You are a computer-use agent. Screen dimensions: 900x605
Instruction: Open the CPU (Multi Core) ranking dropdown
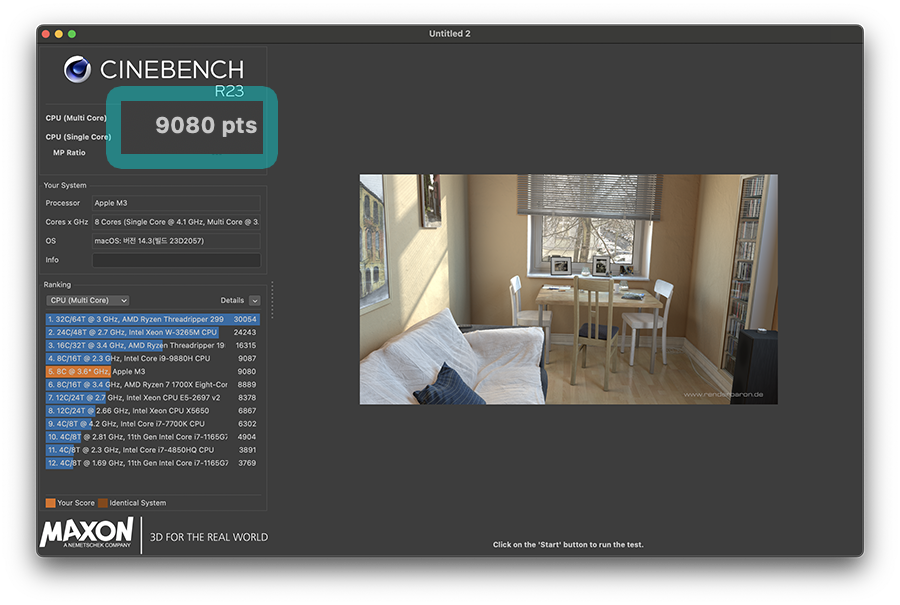[88, 300]
